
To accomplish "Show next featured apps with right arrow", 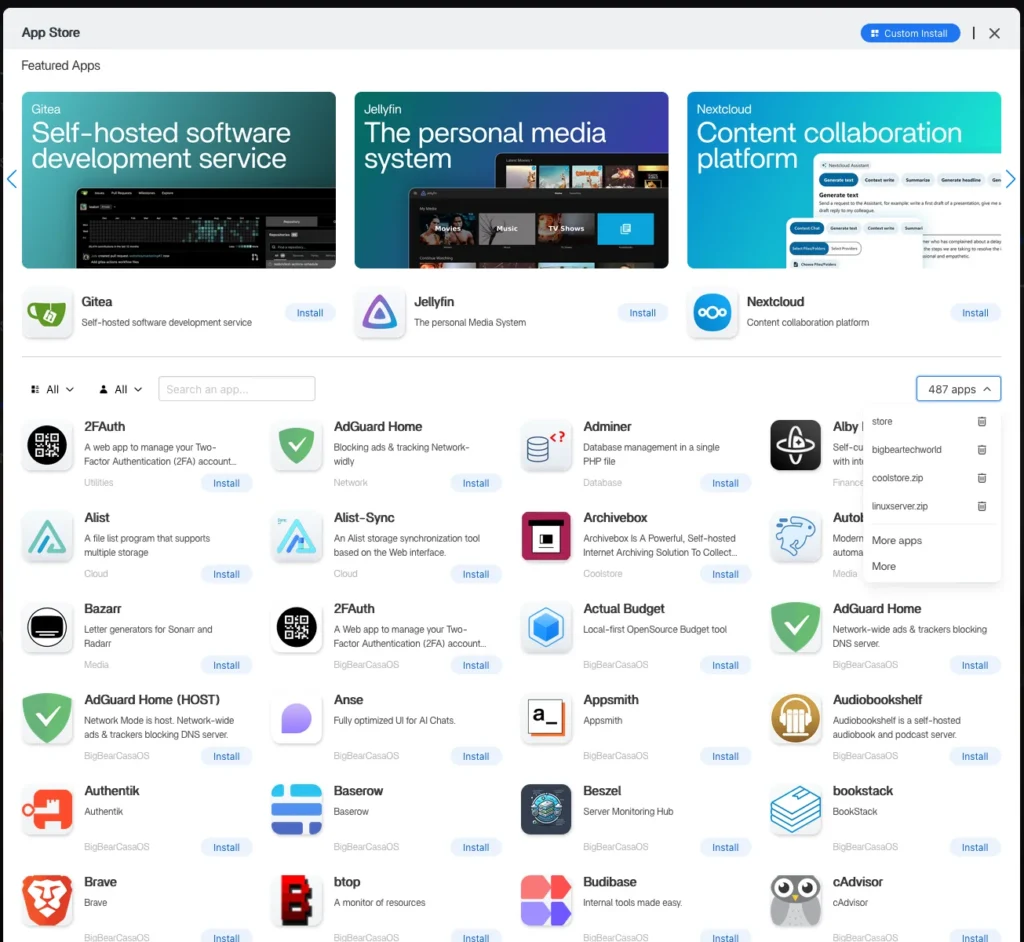I will pyautogui.click(x=1010, y=179).
